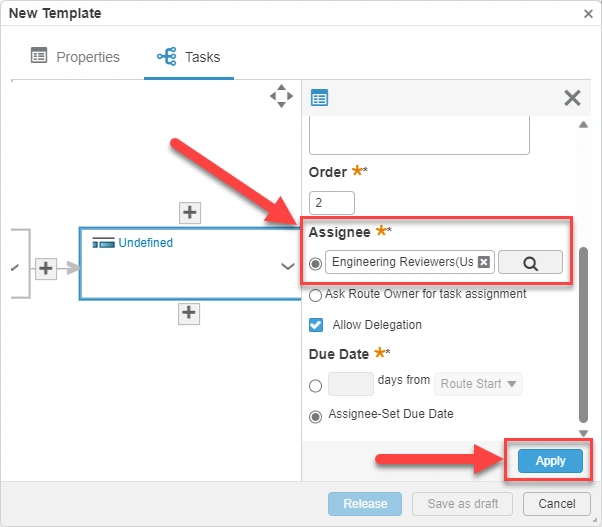Screen dimensions: 602x527
Task: Click the Order number input field
Action: (x=332, y=203)
